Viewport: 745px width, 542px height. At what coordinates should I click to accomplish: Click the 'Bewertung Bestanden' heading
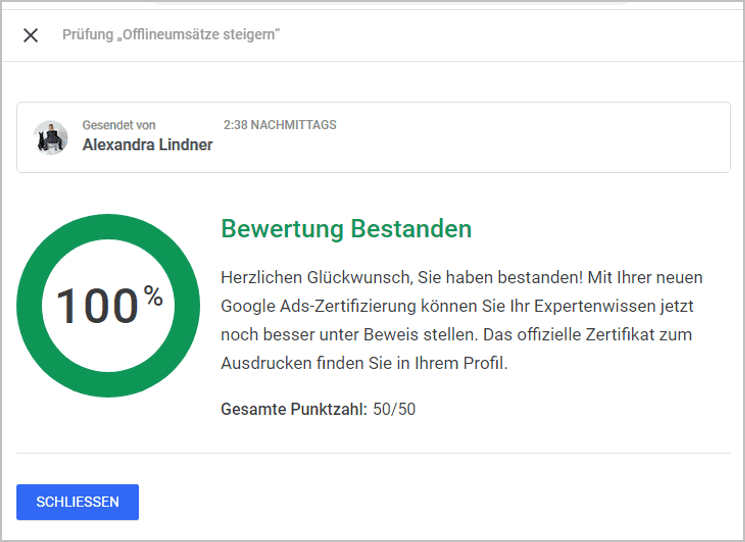(x=346, y=228)
